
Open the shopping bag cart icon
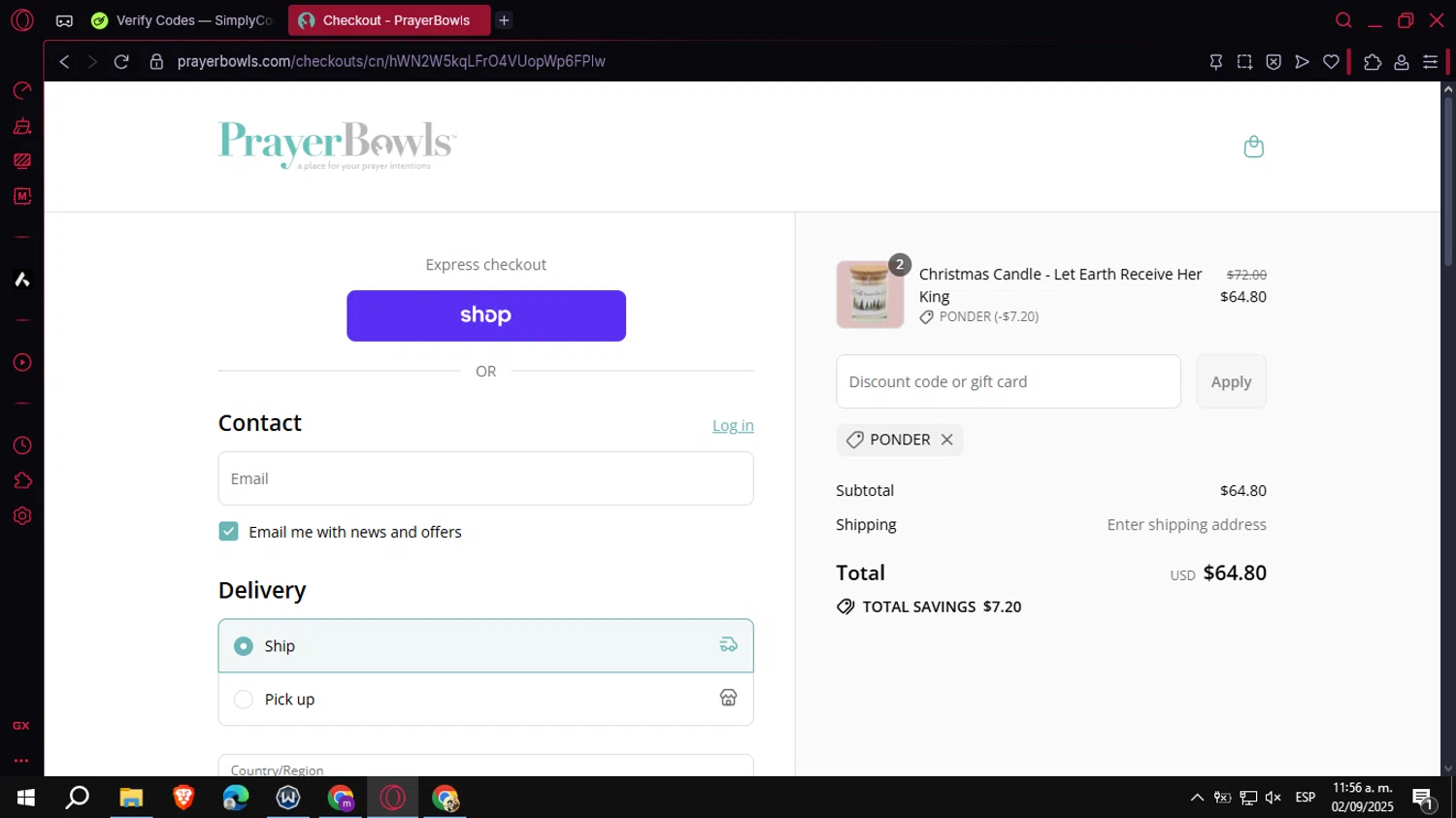point(1253,147)
